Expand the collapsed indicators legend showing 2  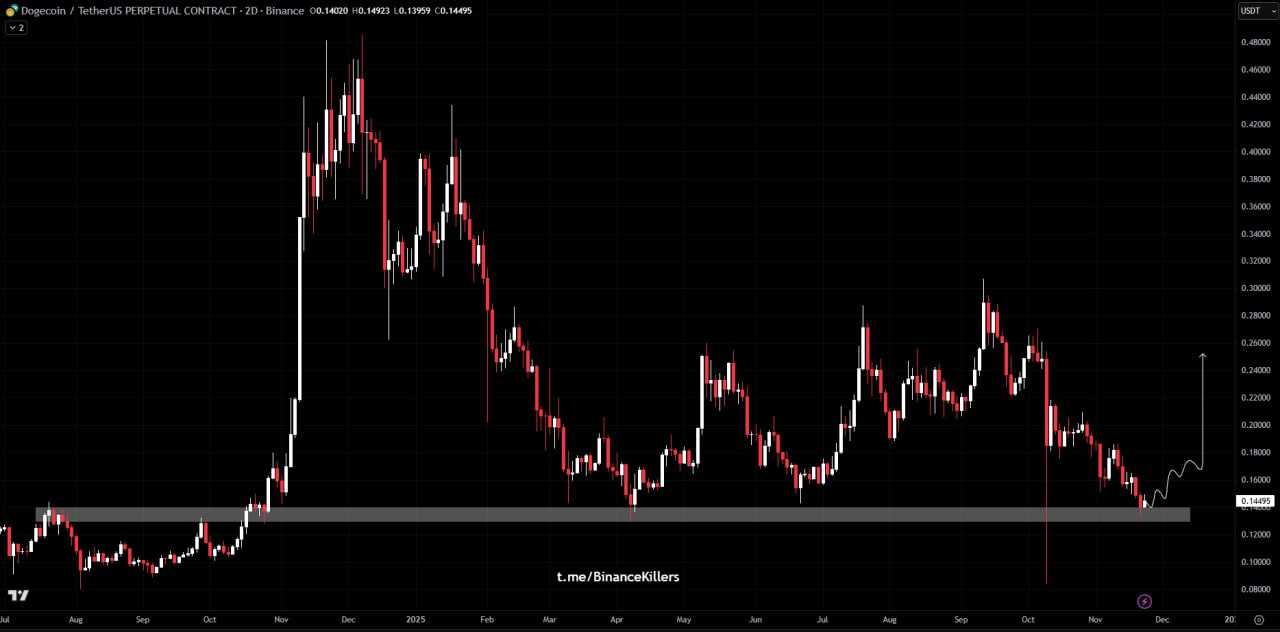[16, 28]
